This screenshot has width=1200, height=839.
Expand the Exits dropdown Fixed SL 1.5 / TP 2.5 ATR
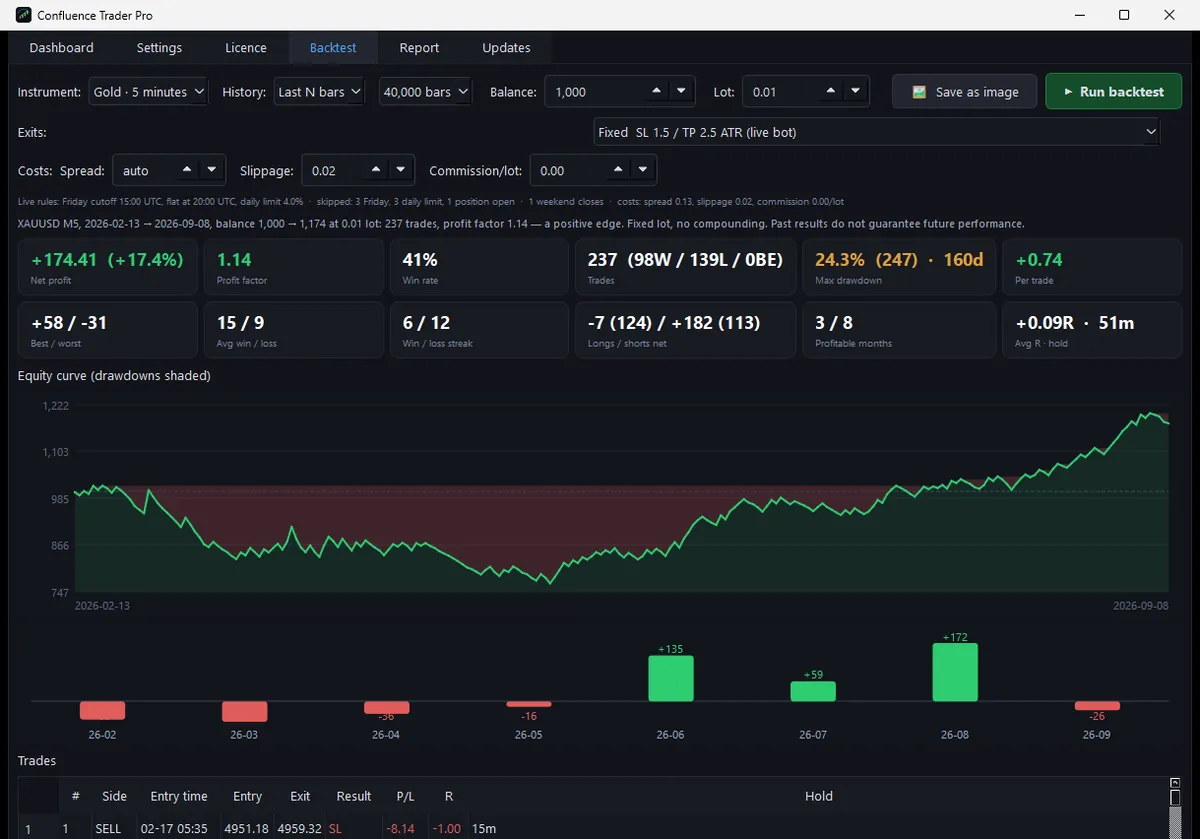[x=876, y=132]
